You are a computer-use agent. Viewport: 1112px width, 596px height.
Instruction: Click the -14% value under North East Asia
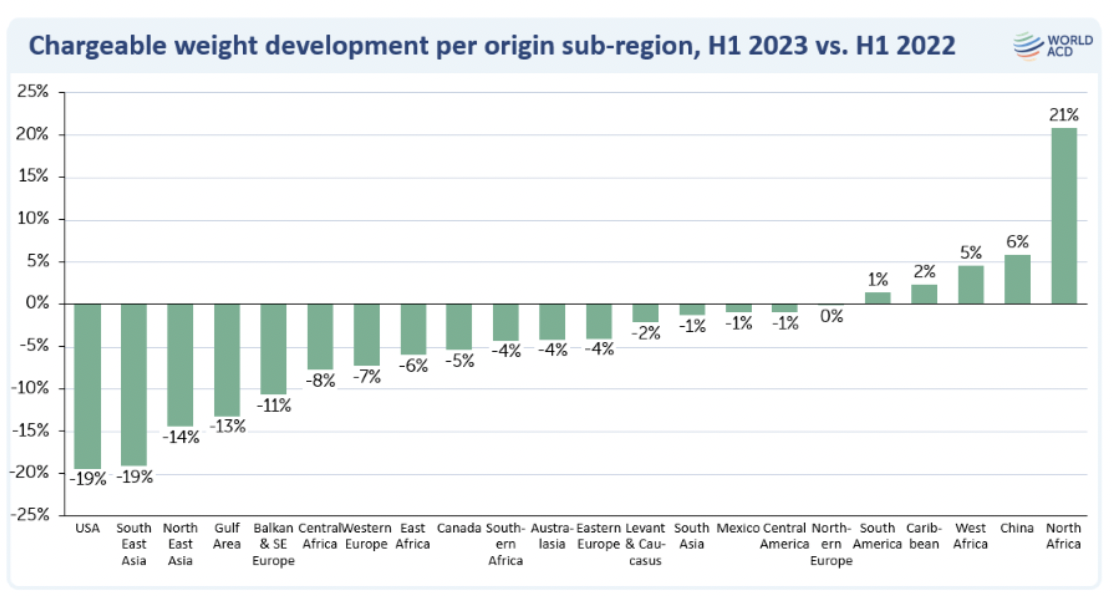tap(181, 437)
